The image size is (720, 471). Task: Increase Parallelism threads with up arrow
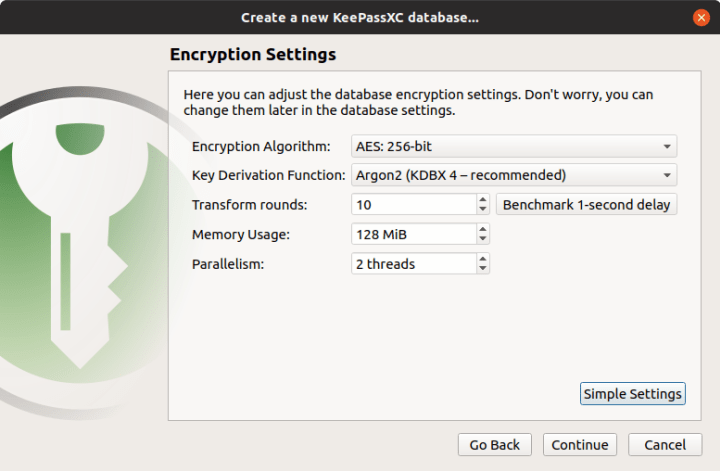pos(483,259)
